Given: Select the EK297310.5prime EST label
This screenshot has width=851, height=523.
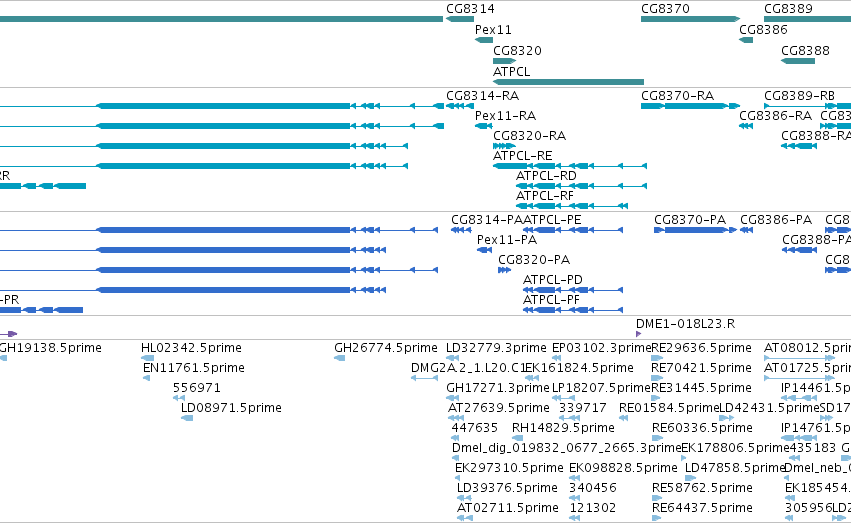Looking at the screenshot, I should click(509, 468).
